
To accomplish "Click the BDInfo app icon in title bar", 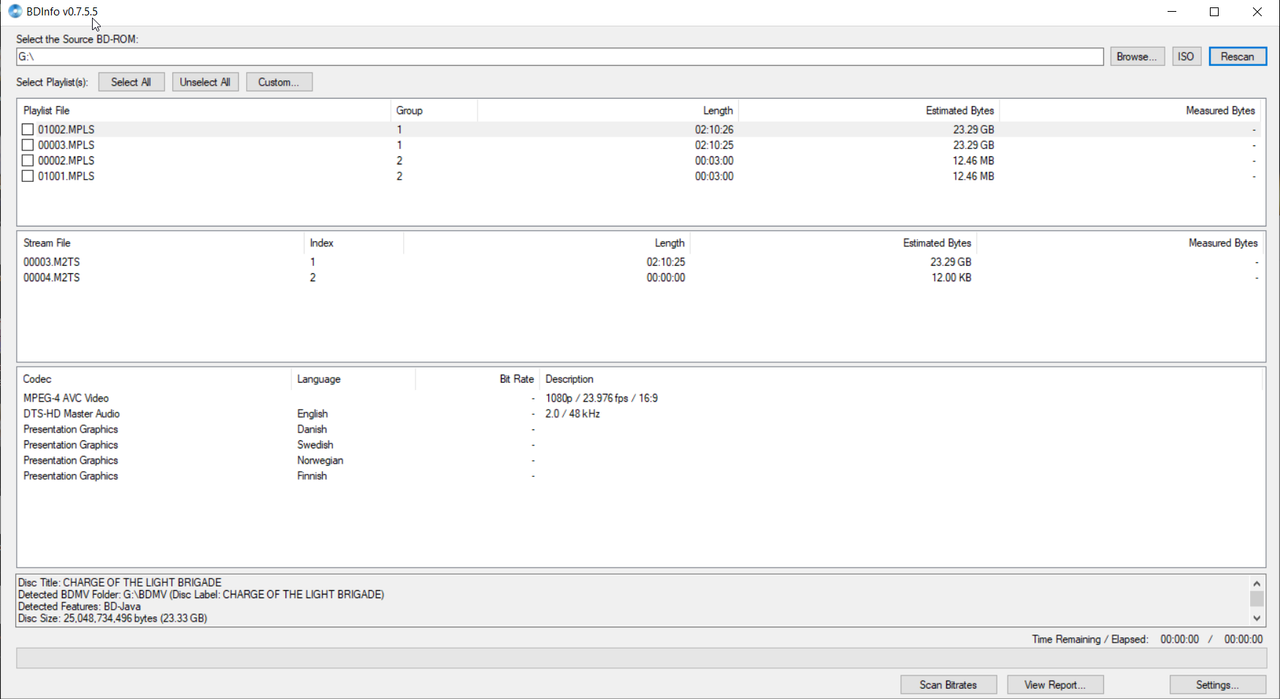I will 15,12.
